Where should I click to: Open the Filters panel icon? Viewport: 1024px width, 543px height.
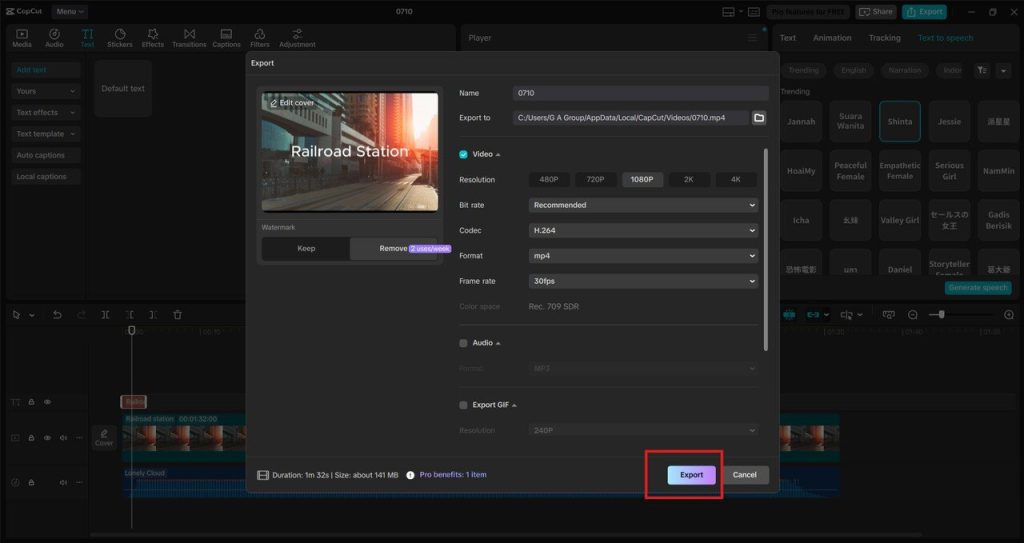coord(259,38)
